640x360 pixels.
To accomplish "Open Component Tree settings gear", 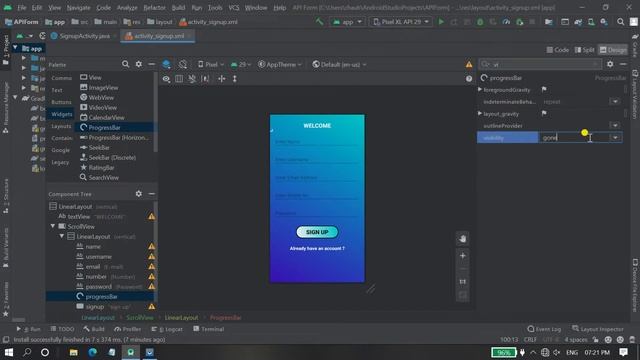I will [x=139, y=193].
